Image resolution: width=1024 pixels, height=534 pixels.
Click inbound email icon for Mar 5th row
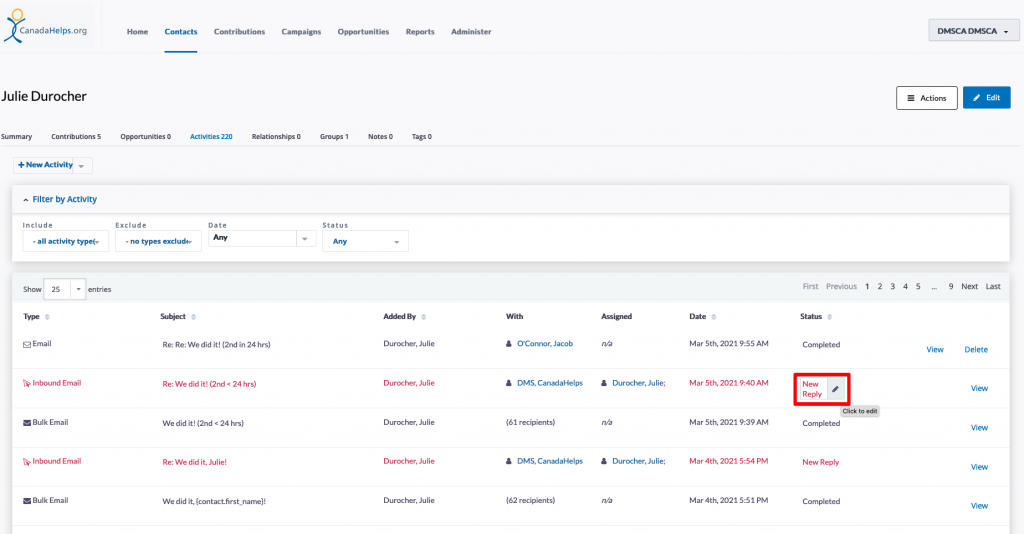pos(27,383)
